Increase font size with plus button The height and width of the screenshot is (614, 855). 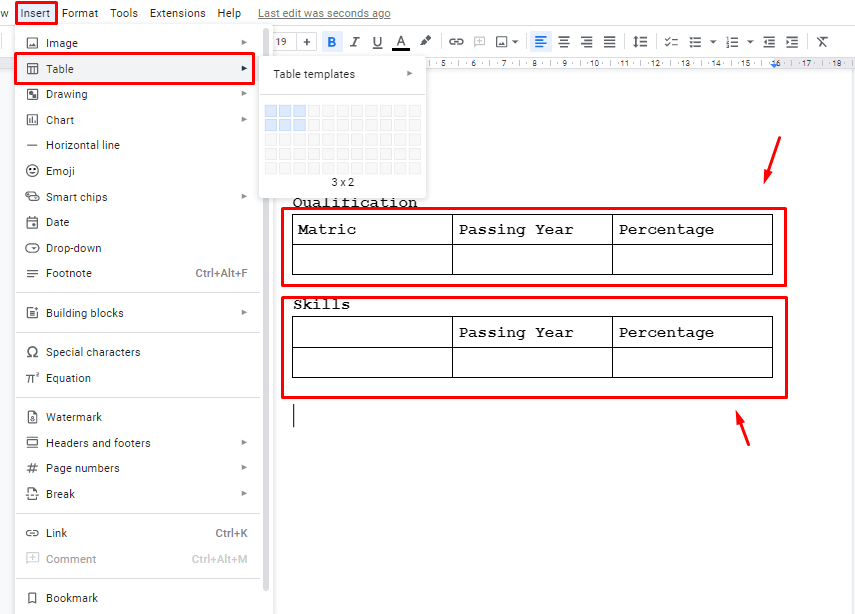pyautogui.click(x=306, y=42)
